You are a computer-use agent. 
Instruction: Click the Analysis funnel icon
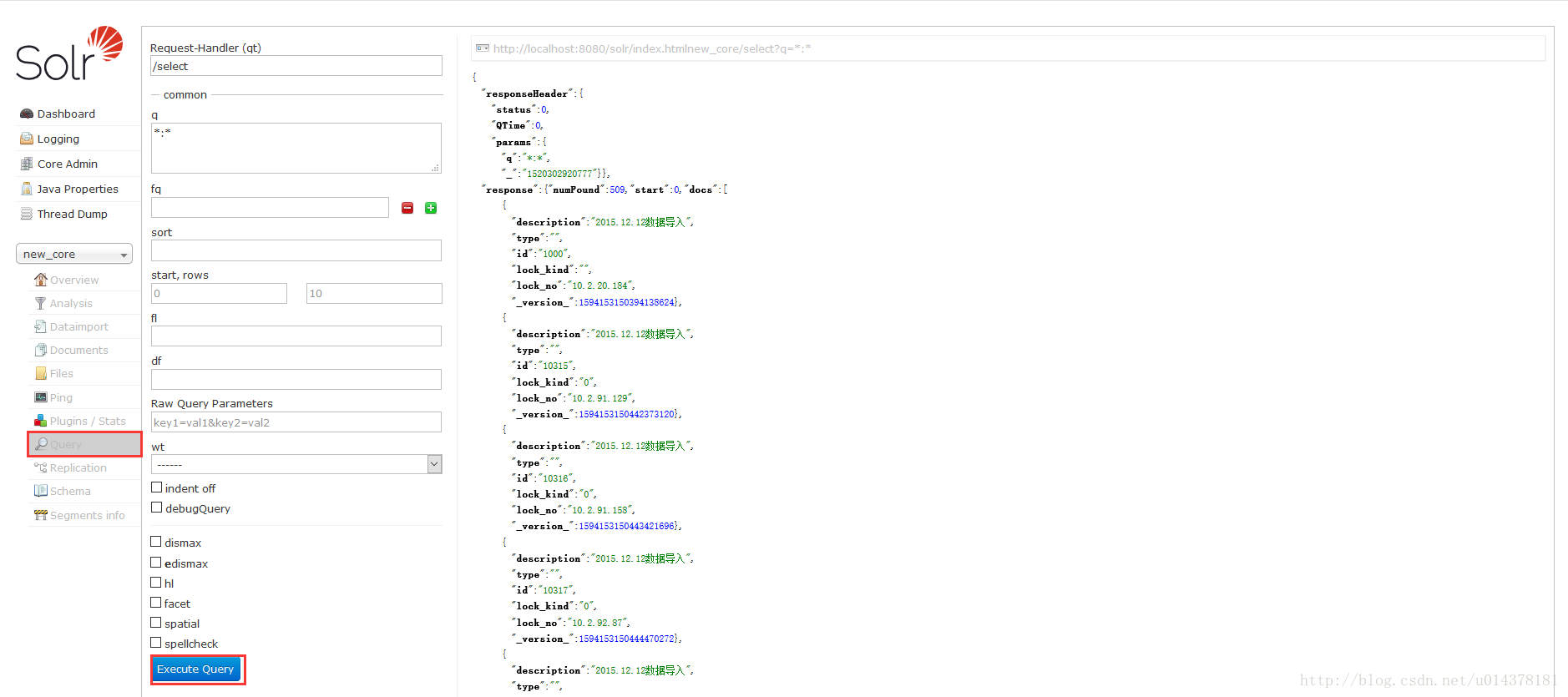pos(40,303)
